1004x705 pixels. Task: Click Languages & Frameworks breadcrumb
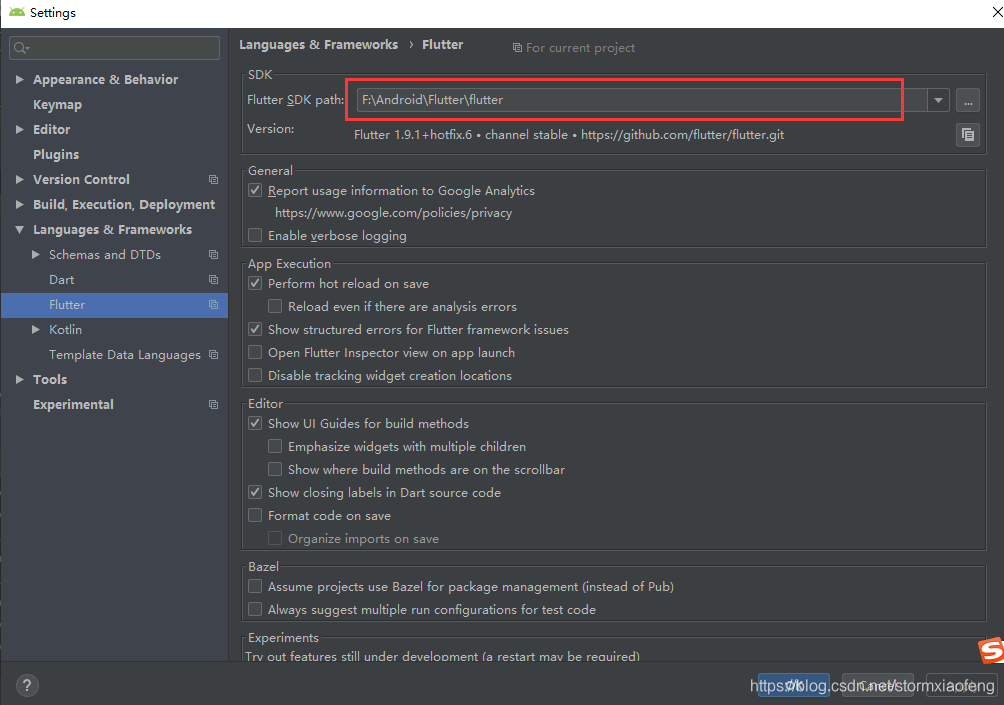coord(318,45)
